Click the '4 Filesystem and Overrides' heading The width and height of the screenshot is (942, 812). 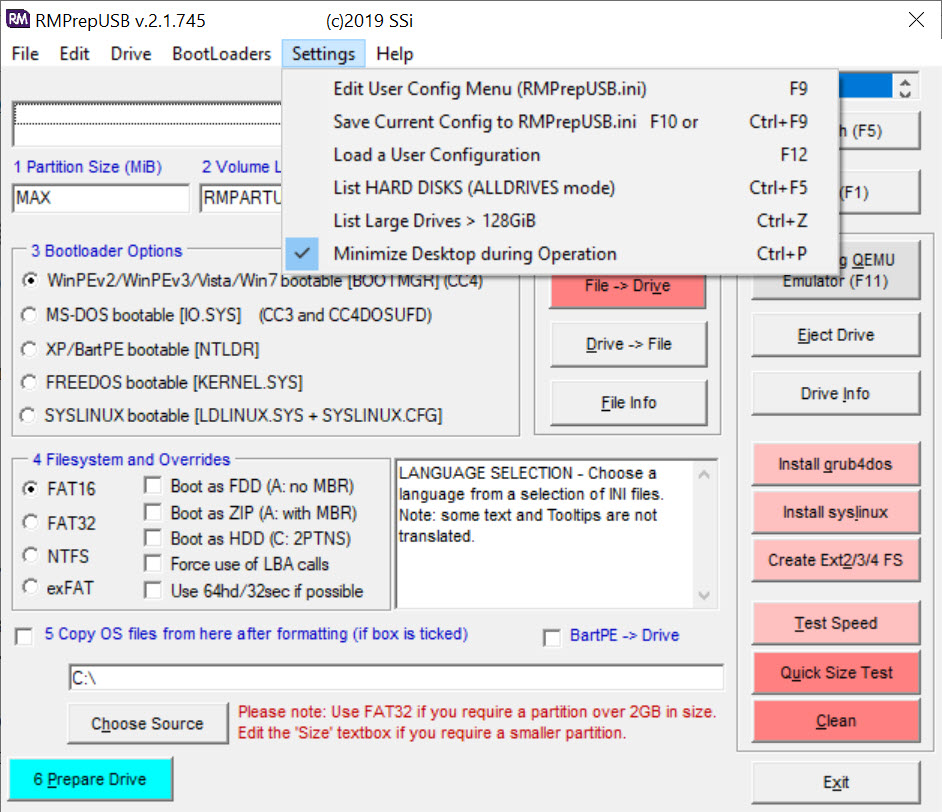click(x=132, y=460)
